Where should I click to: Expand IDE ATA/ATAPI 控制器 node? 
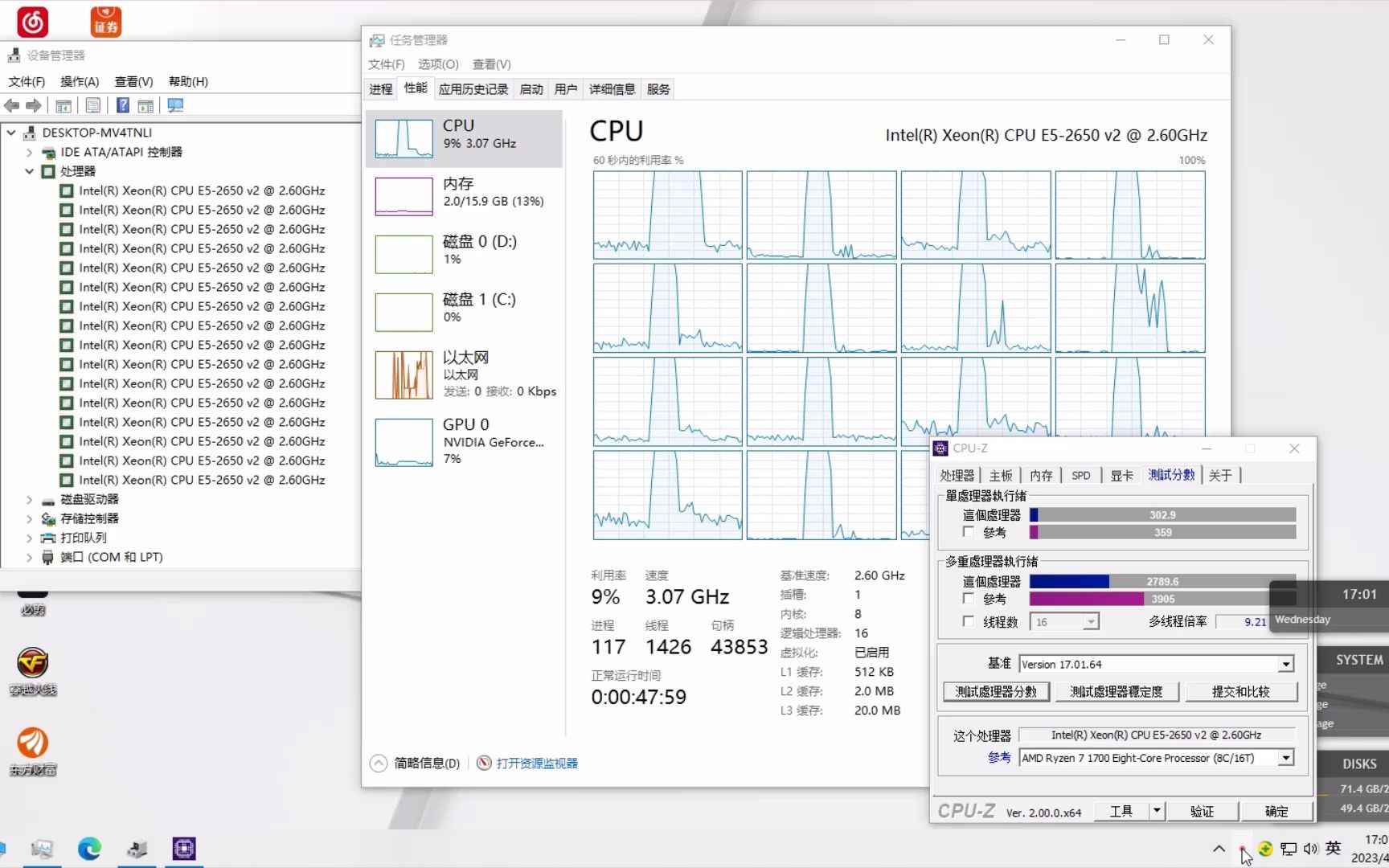30,152
